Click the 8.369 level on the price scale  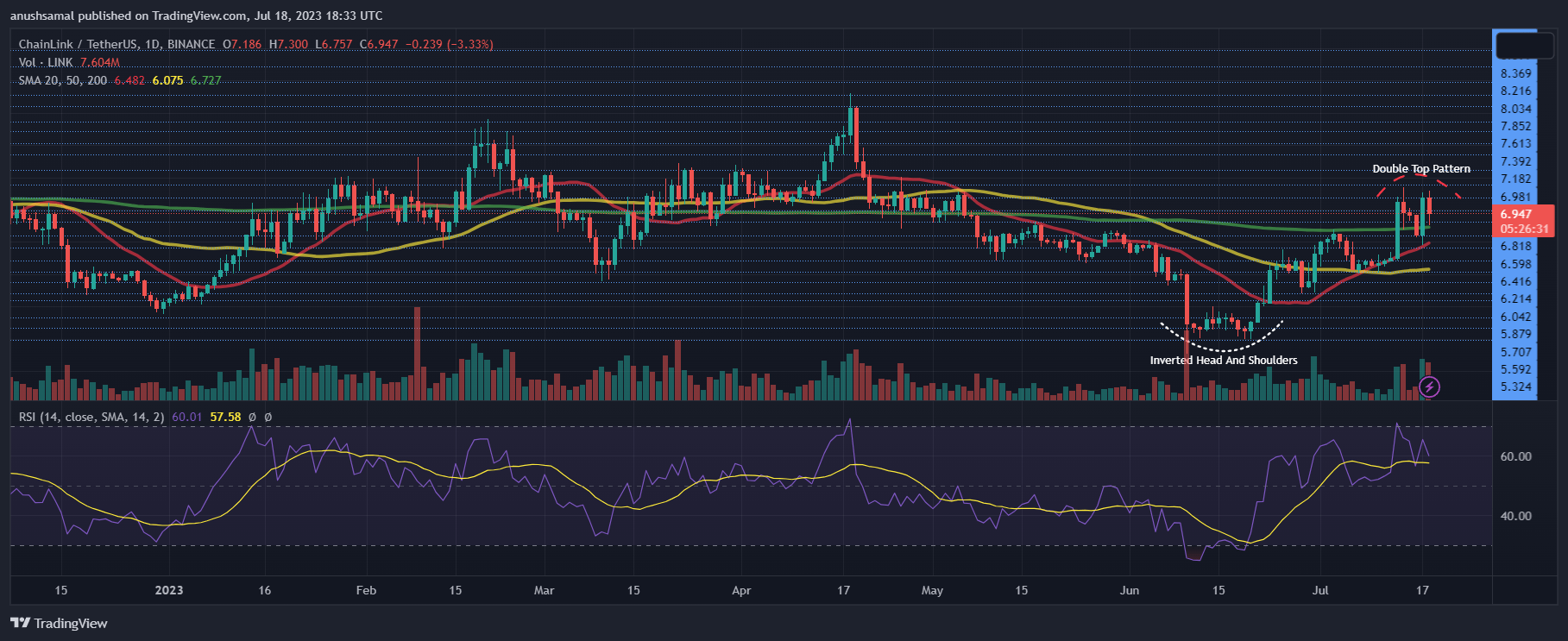tap(1515, 73)
